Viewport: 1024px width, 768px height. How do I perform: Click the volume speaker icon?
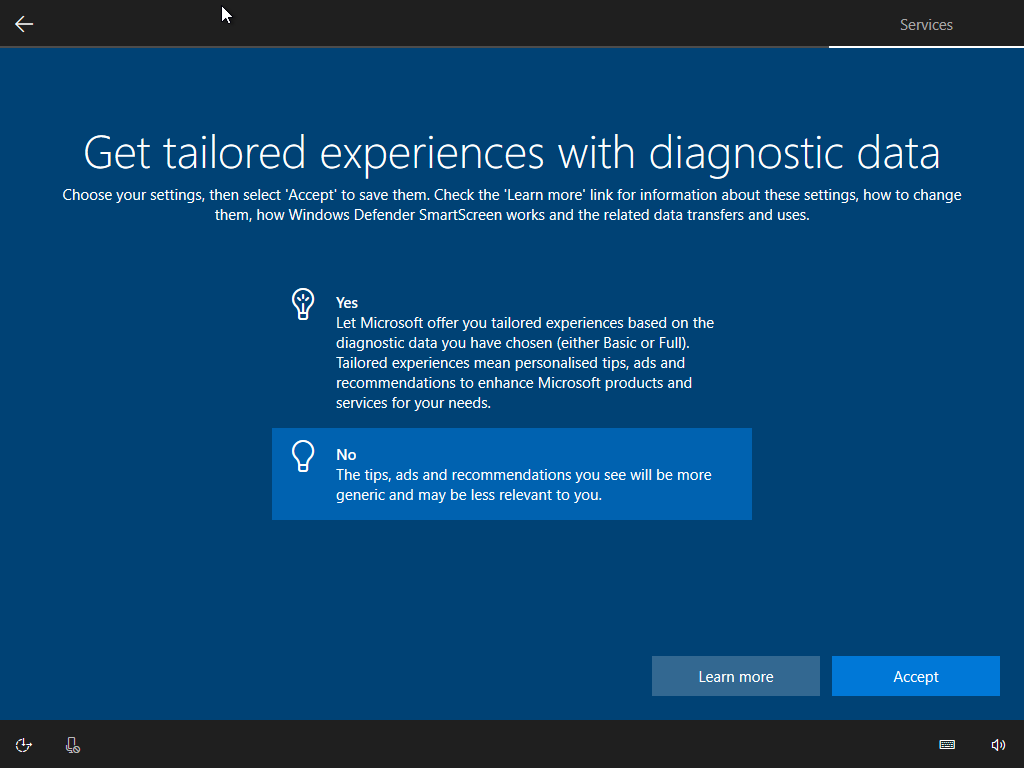pyautogui.click(x=997, y=745)
